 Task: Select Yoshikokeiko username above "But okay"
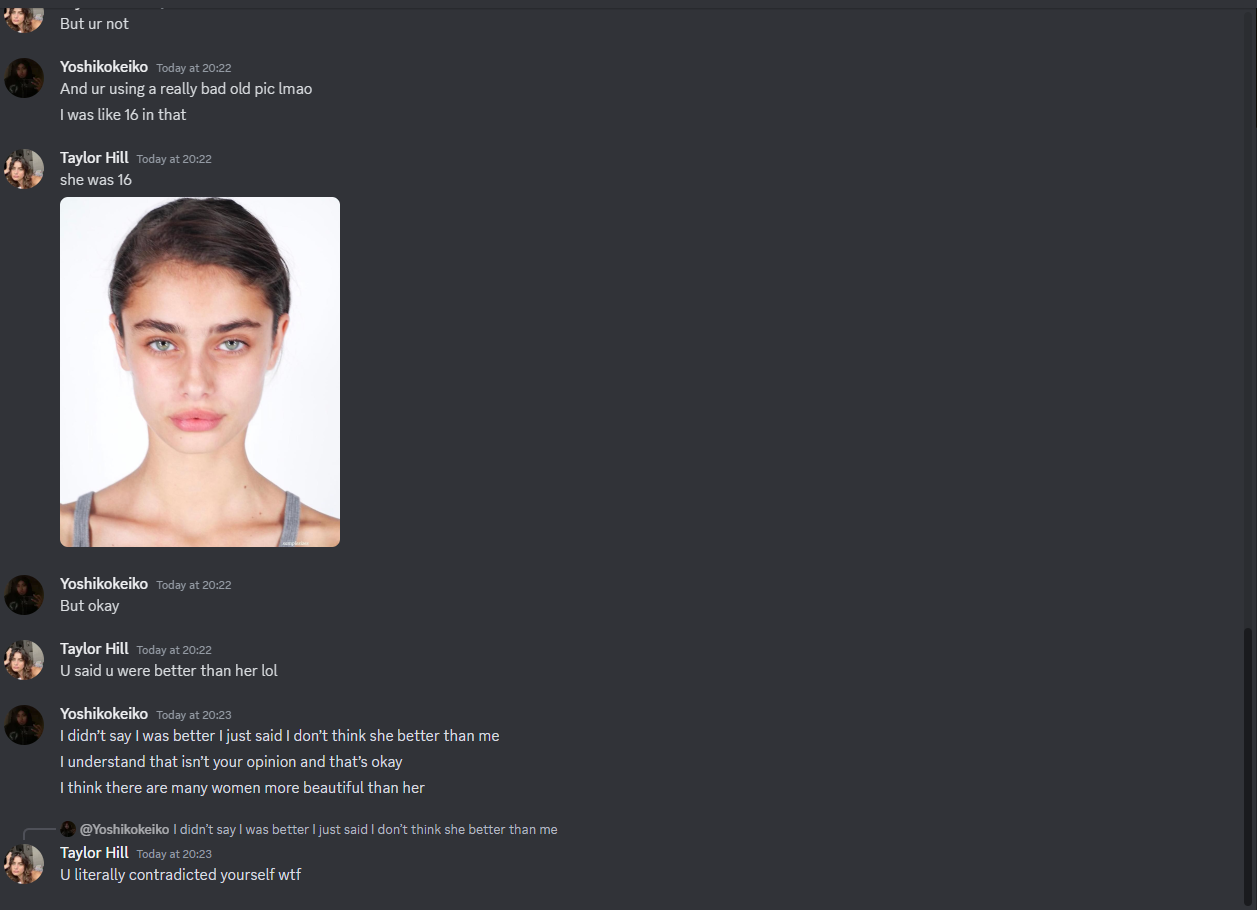pyautogui.click(x=104, y=584)
